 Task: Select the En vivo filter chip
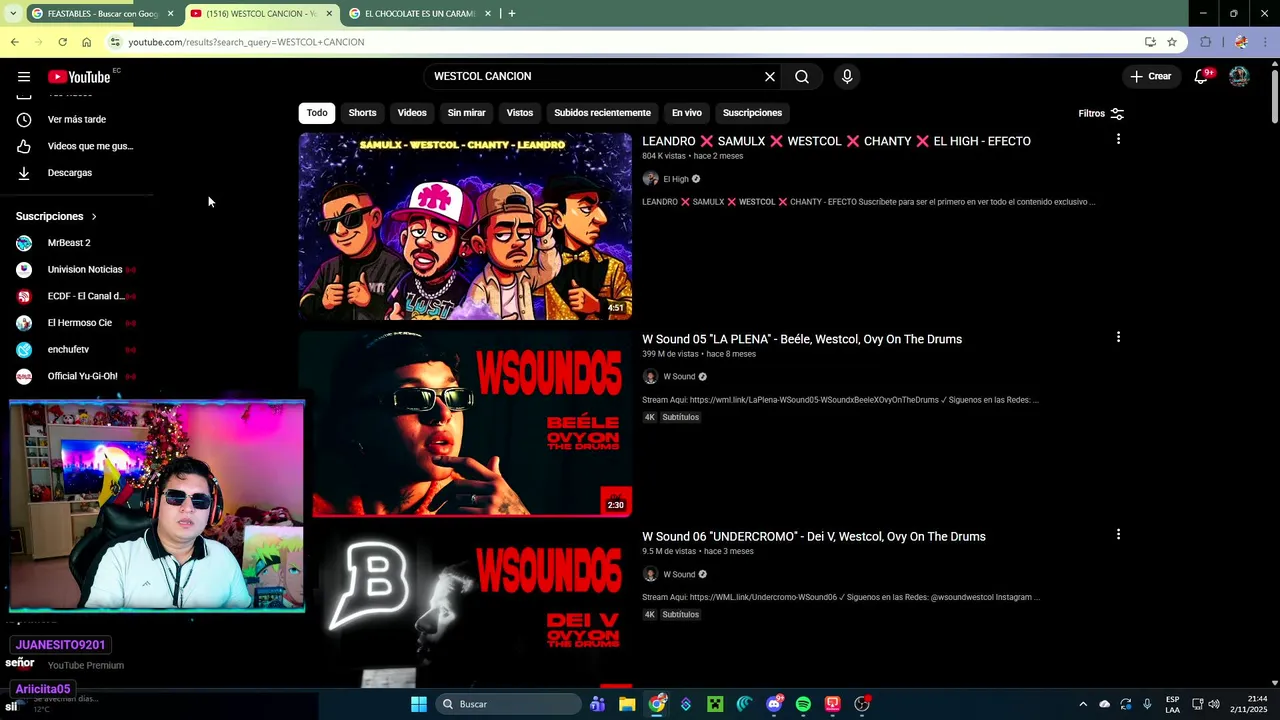tap(686, 113)
